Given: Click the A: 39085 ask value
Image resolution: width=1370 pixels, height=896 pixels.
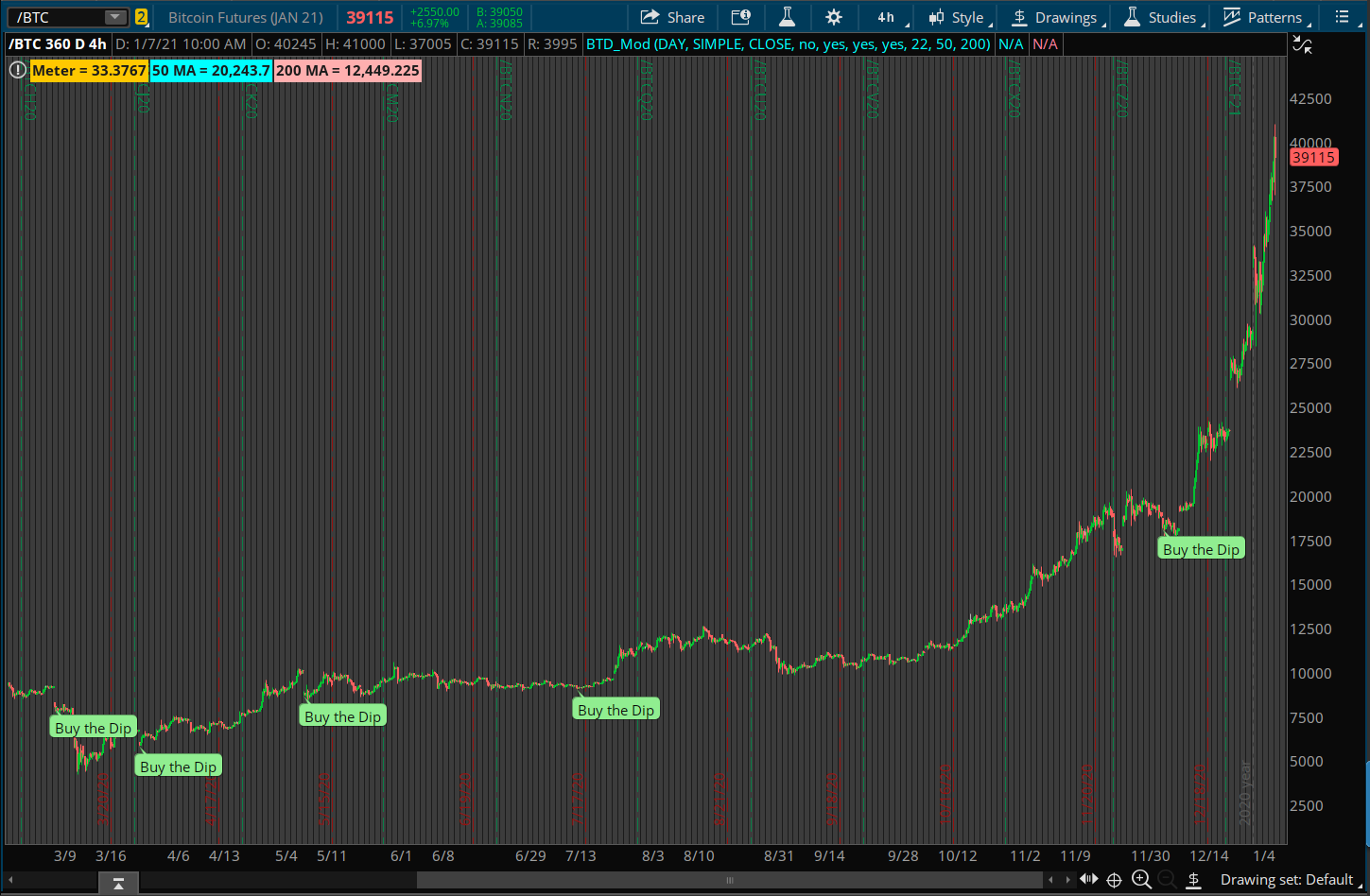Looking at the screenshot, I should 500,24.
